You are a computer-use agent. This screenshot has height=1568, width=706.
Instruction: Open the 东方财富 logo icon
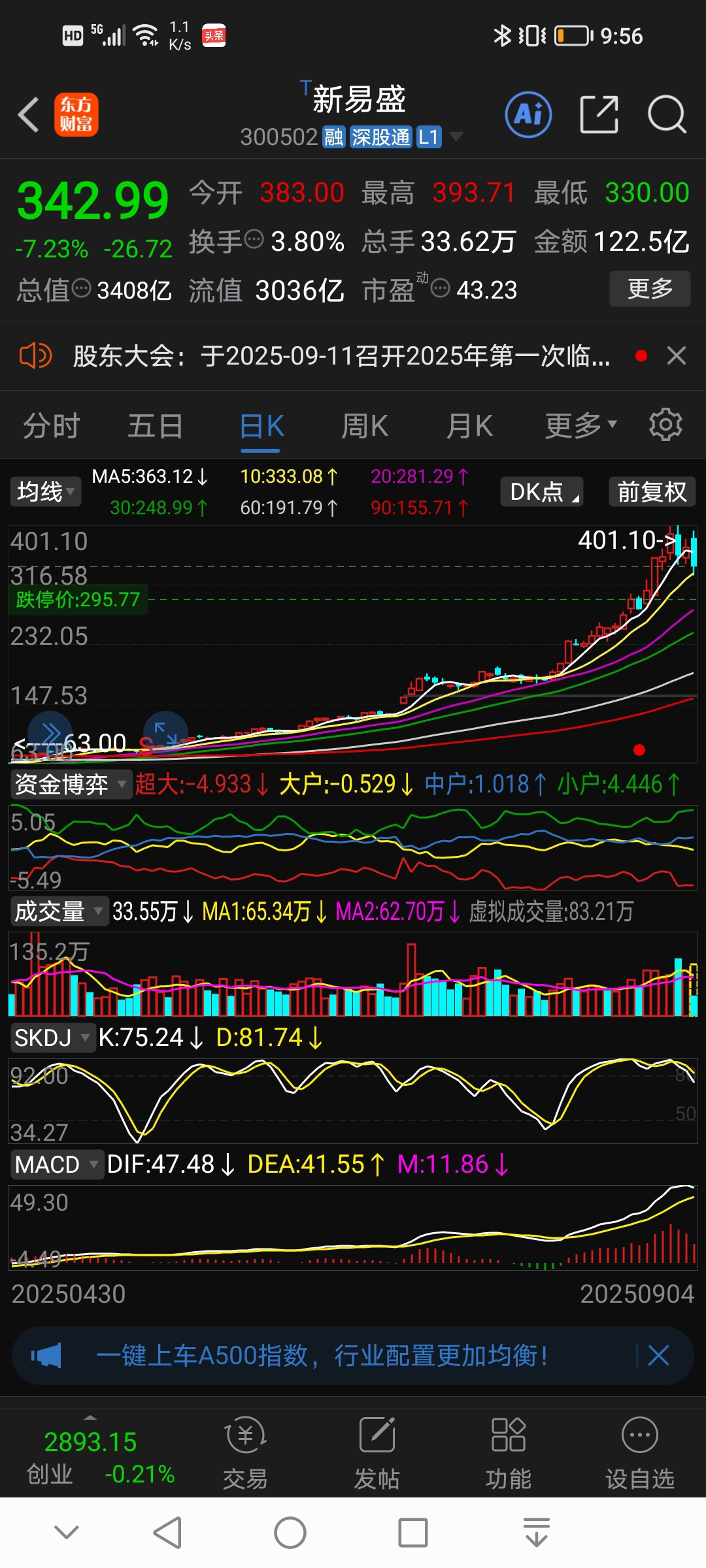tap(76, 114)
